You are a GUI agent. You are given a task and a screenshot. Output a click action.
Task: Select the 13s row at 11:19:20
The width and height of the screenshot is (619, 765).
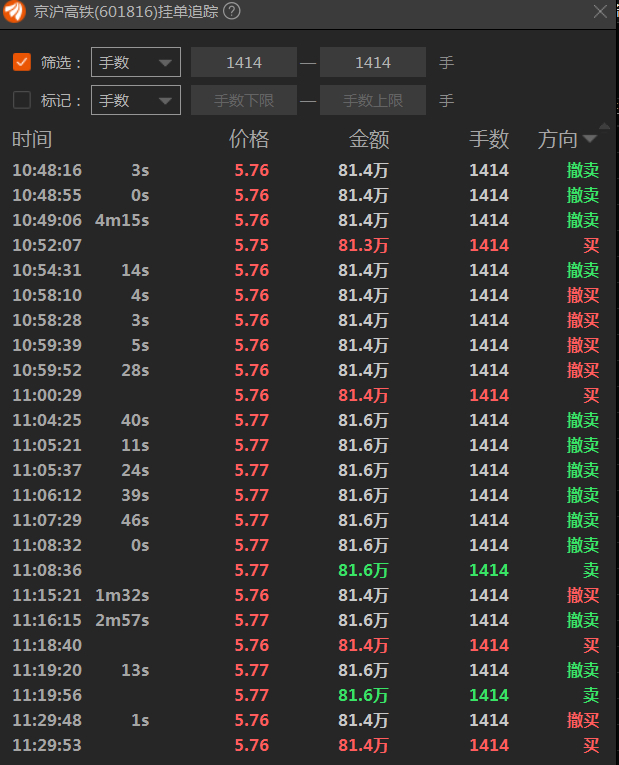click(x=306, y=670)
